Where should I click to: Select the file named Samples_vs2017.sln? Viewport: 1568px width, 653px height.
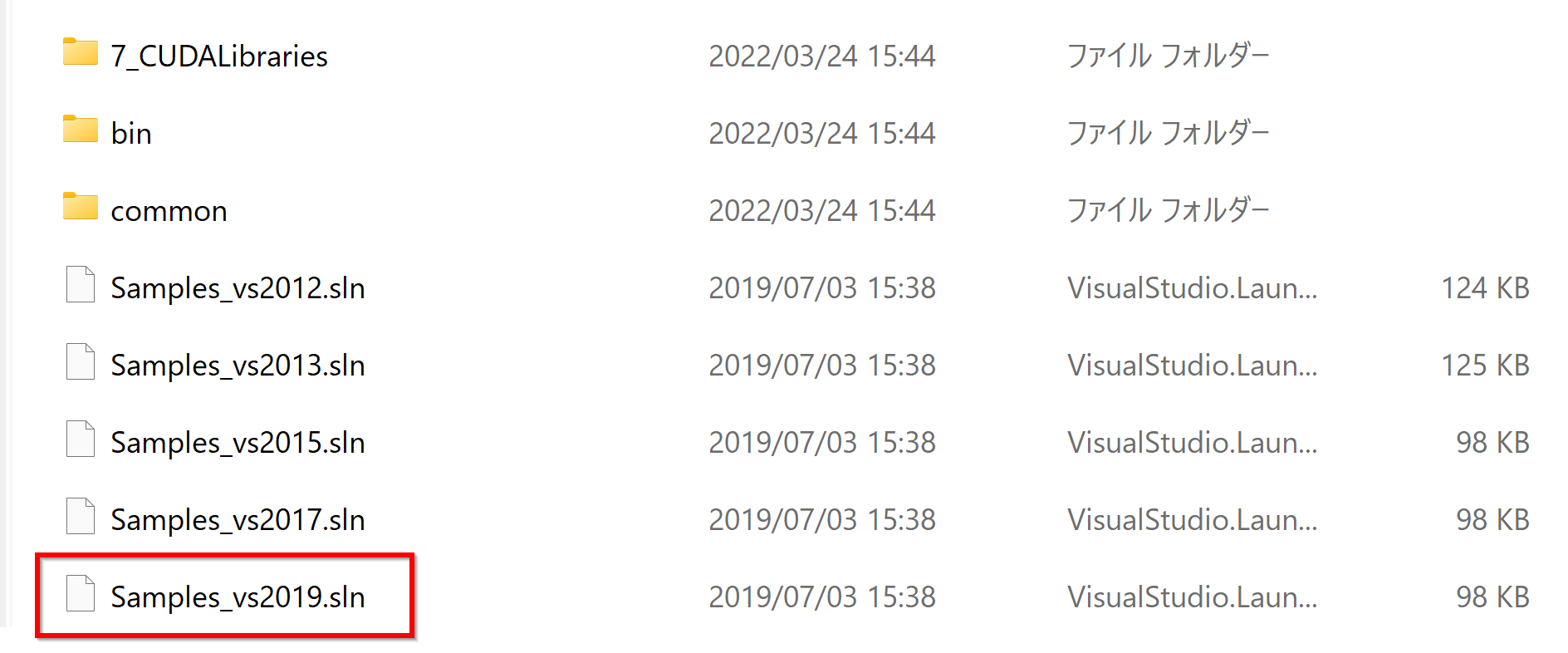pyautogui.click(x=238, y=520)
